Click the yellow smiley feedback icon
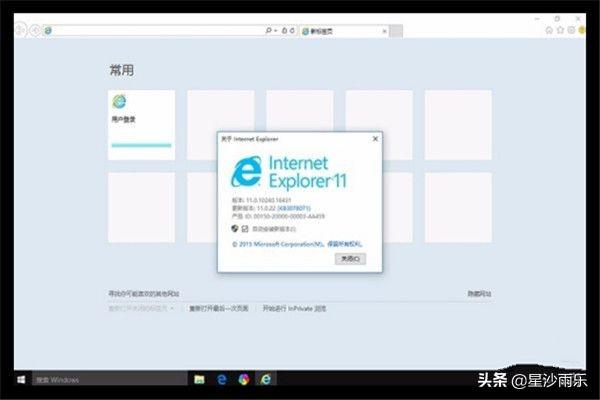Image resolution: width=600 pixels, height=400 pixels. click(x=582, y=30)
